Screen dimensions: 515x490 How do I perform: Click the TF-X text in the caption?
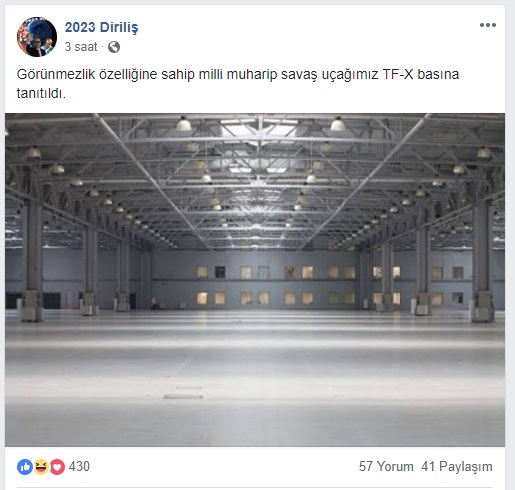pyautogui.click(x=397, y=74)
